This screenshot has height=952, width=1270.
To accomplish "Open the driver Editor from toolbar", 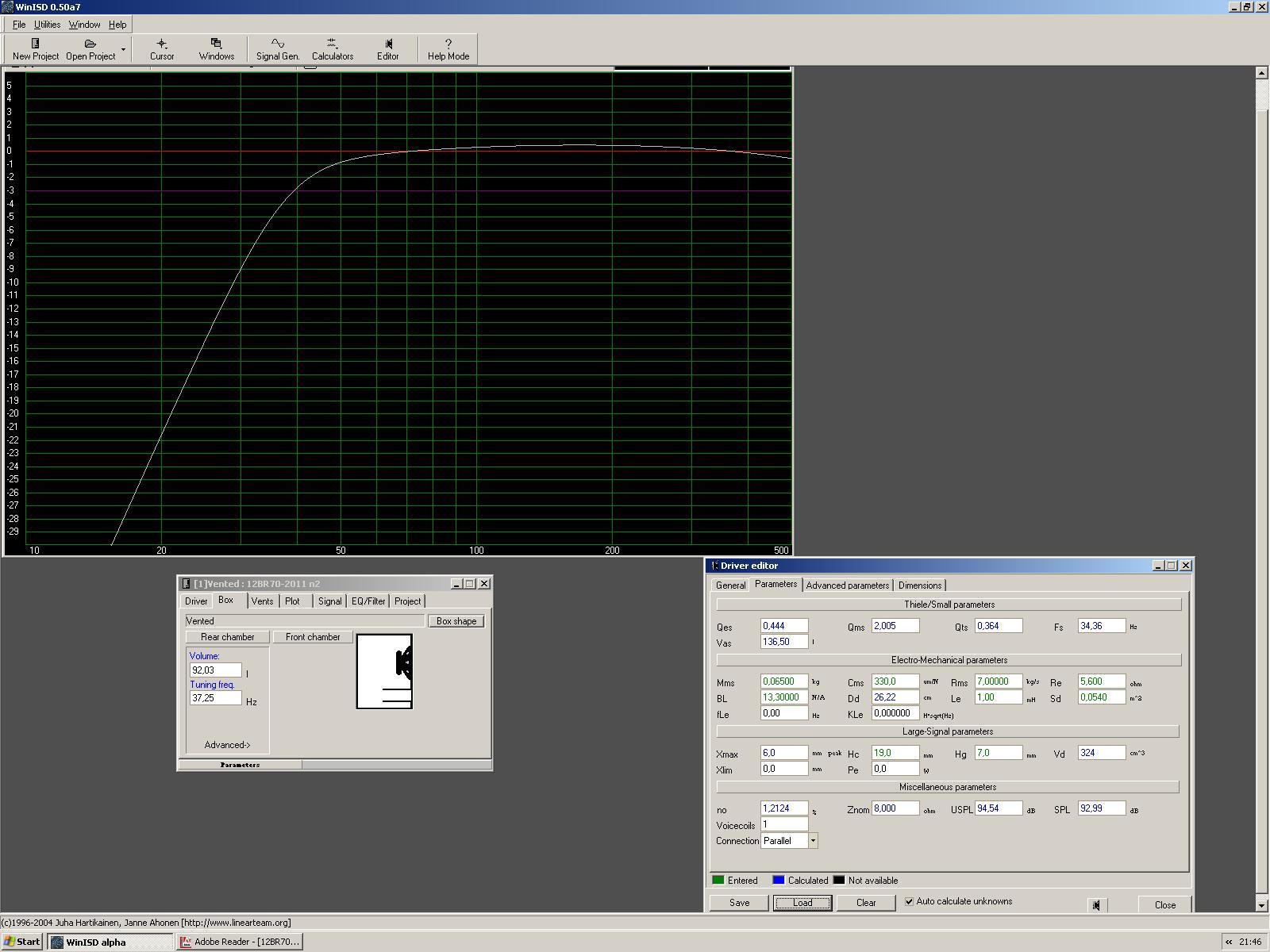I will (x=387, y=48).
